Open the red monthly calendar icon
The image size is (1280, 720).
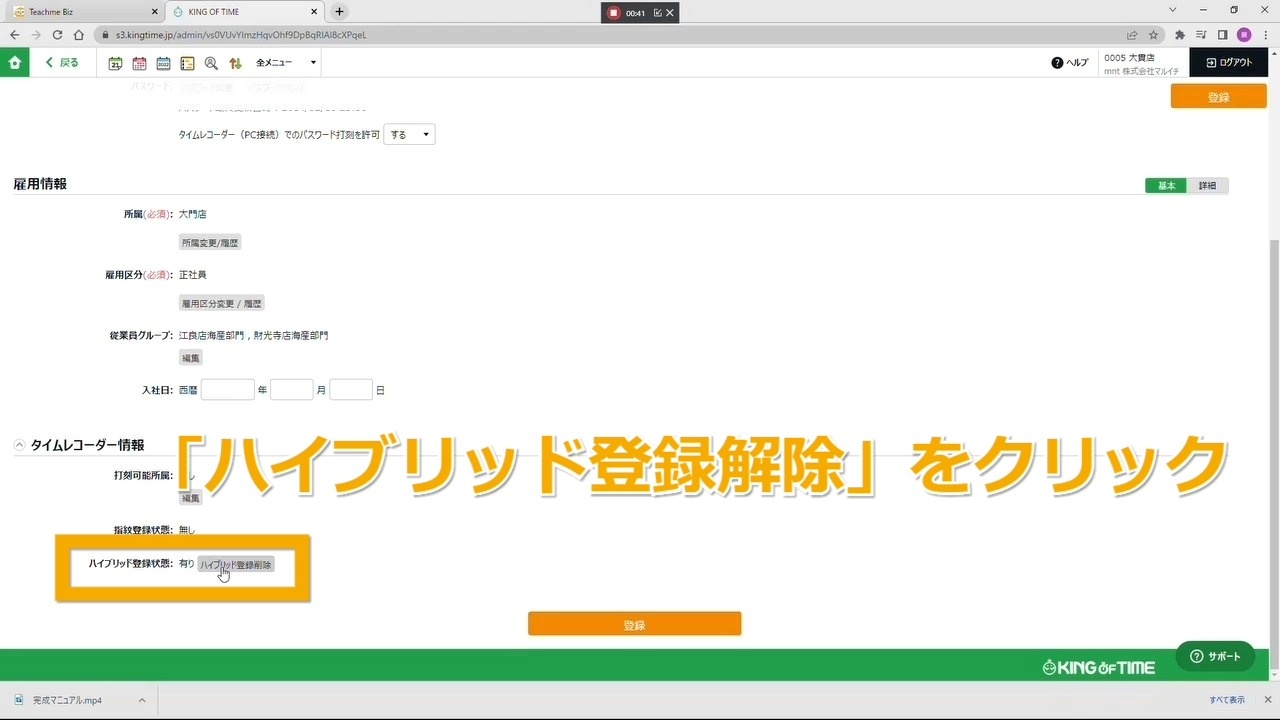(x=139, y=63)
